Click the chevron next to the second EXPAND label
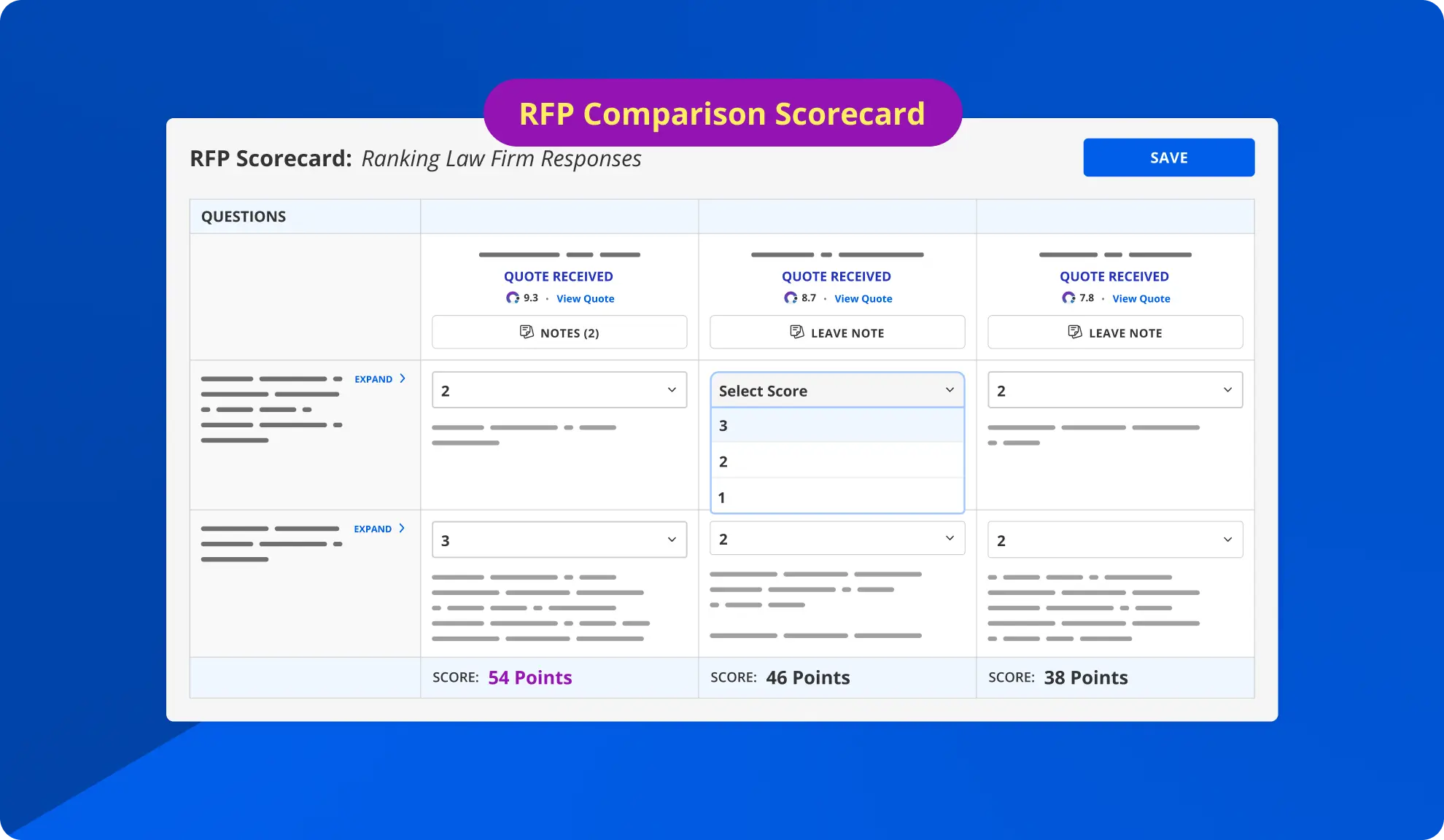This screenshot has height=840, width=1444. point(402,528)
